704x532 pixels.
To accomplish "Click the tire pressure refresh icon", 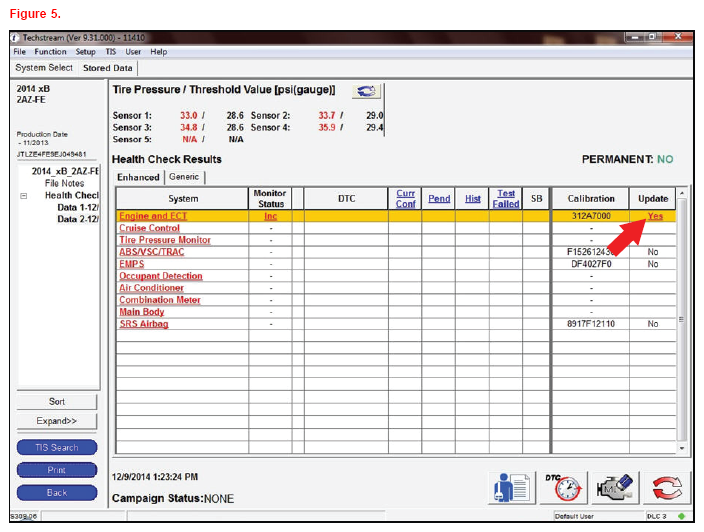I will [x=368, y=92].
